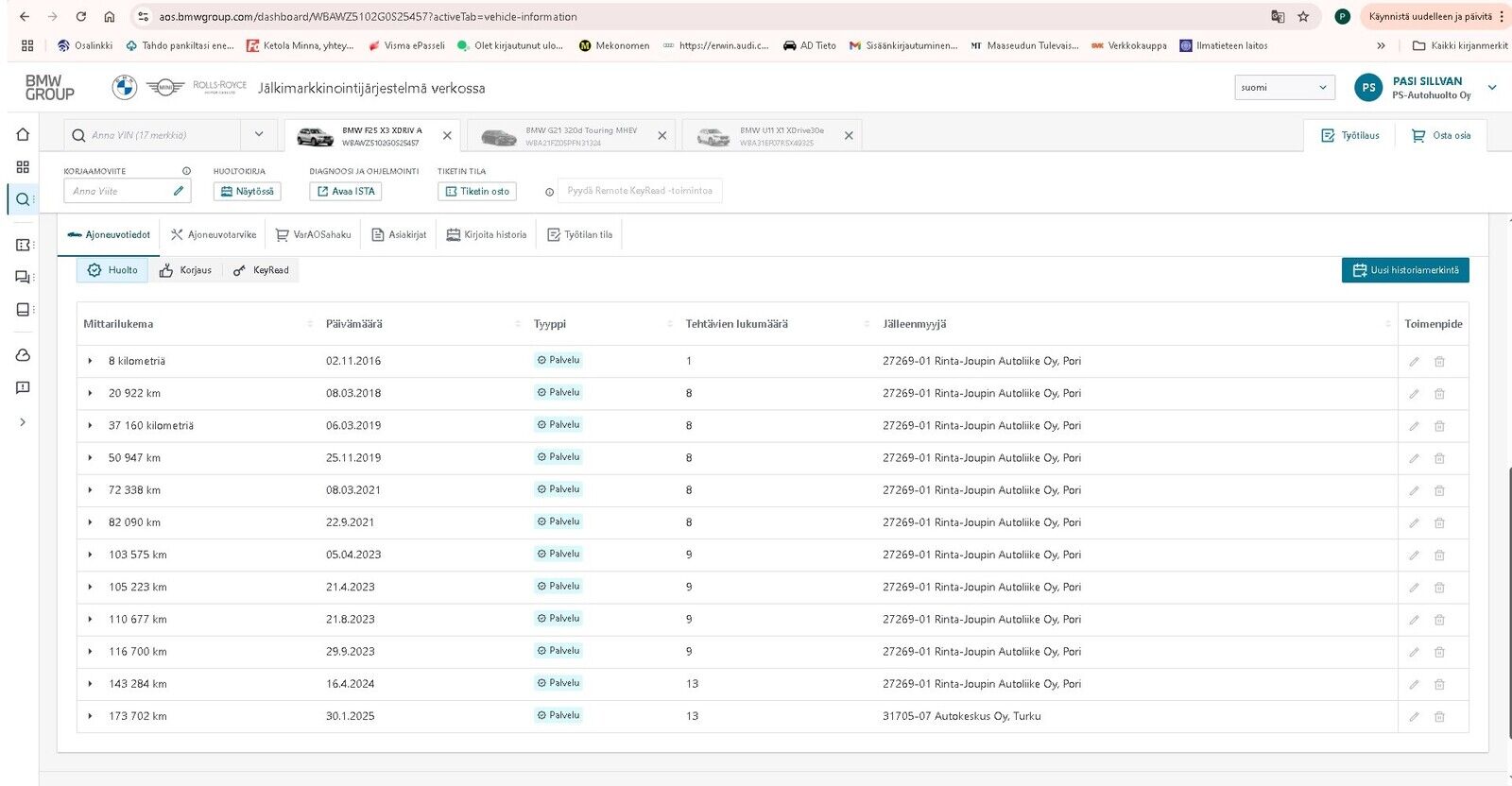Select the vehicle search icon in sidebar
Screen dimensions: 1512x786
click(x=23, y=199)
